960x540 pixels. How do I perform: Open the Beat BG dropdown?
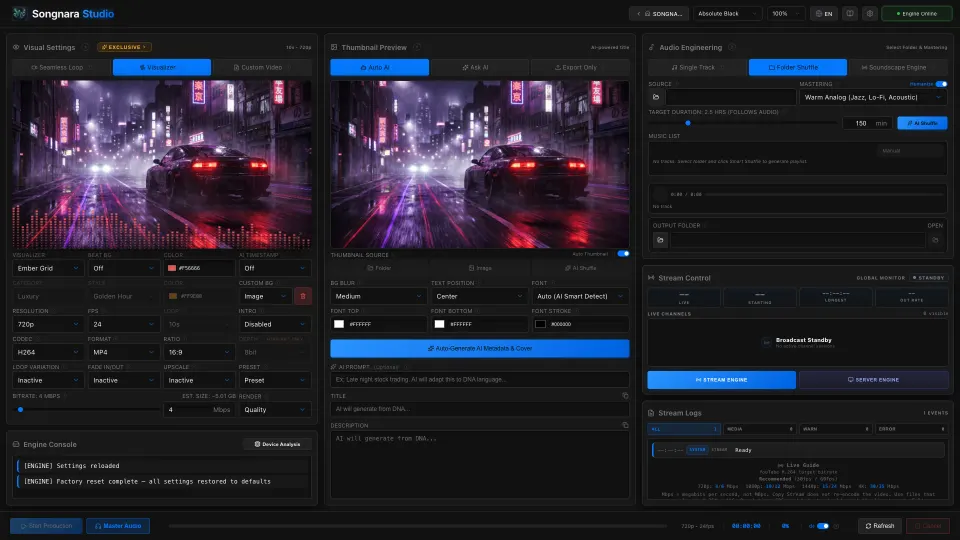(122, 268)
